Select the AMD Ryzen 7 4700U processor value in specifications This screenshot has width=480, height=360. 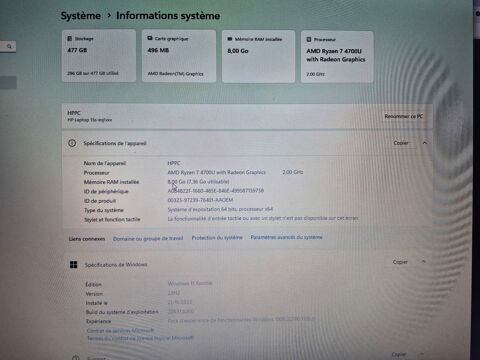point(216,172)
